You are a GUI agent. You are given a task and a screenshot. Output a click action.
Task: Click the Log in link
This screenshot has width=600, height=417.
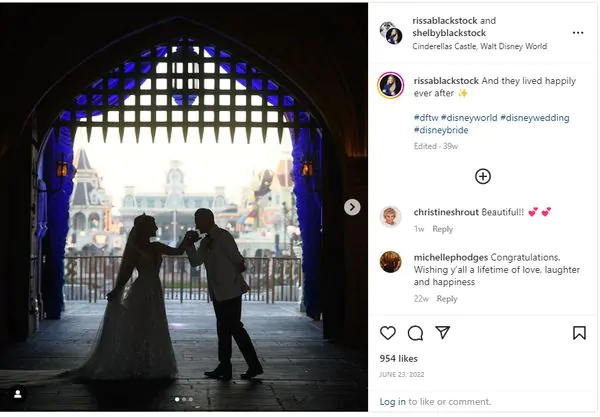pos(392,402)
